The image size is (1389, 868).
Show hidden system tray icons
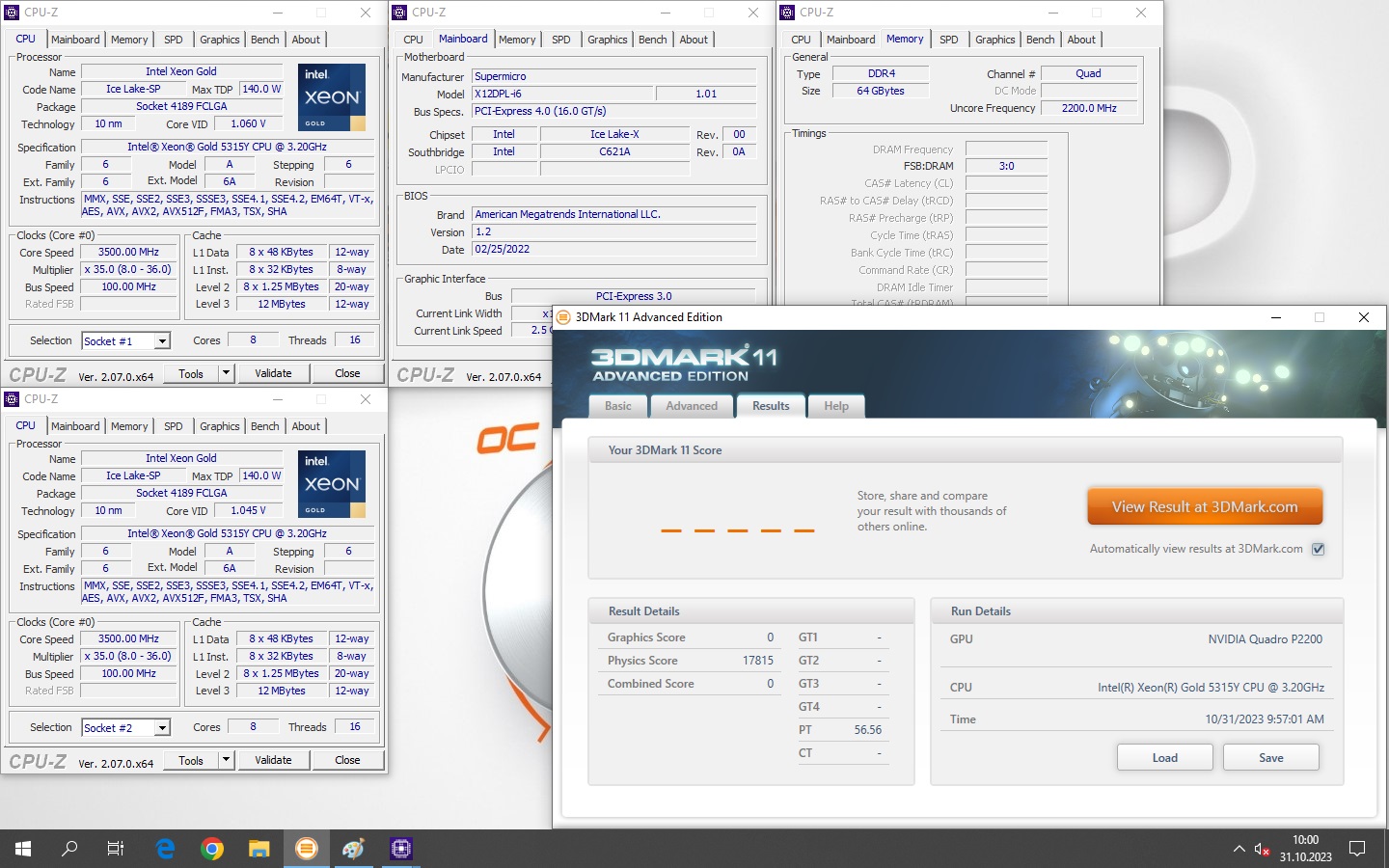(x=1239, y=849)
